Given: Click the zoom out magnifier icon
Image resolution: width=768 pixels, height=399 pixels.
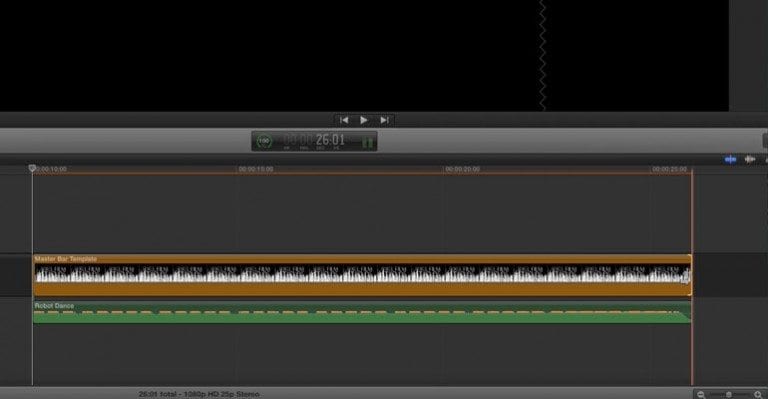Looking at the screenshot, I should tap(701, 395).
